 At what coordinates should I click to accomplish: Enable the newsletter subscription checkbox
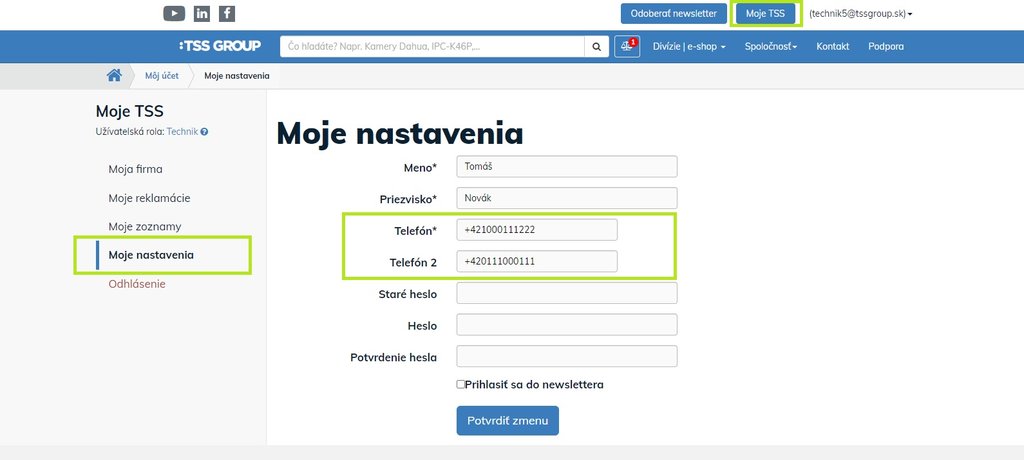click(461, 384)
